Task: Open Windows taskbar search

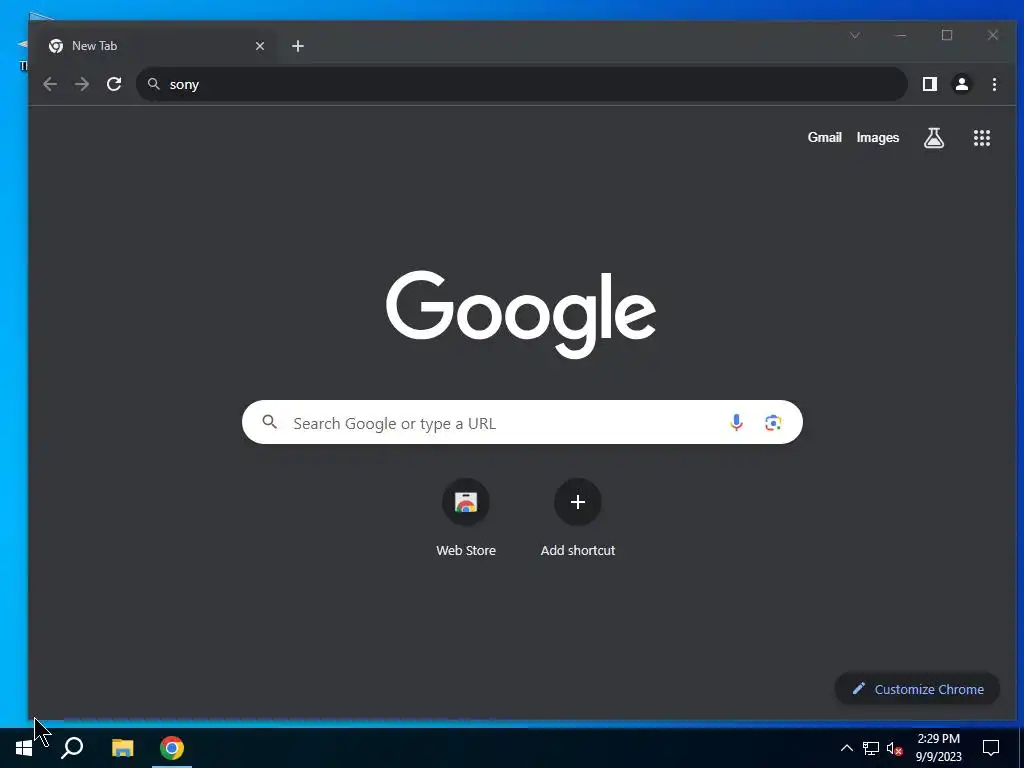Action: pos(72,748)
